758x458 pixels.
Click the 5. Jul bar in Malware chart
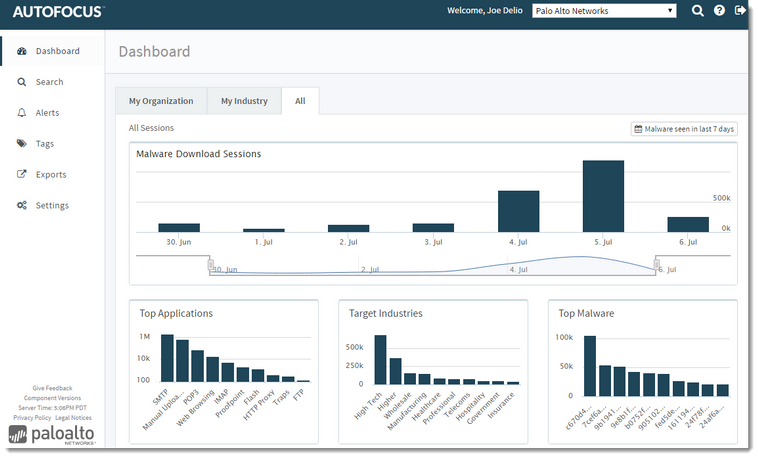pos(603,196)
